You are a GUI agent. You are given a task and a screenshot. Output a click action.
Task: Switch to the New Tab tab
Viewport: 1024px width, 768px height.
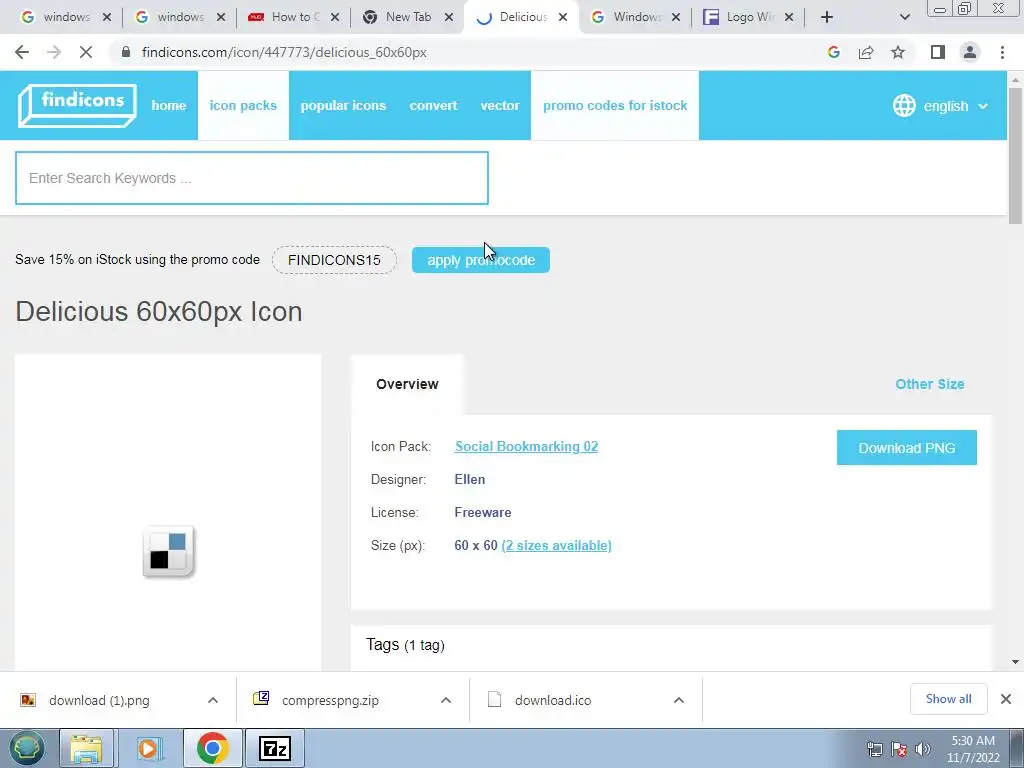coord(408,17)
